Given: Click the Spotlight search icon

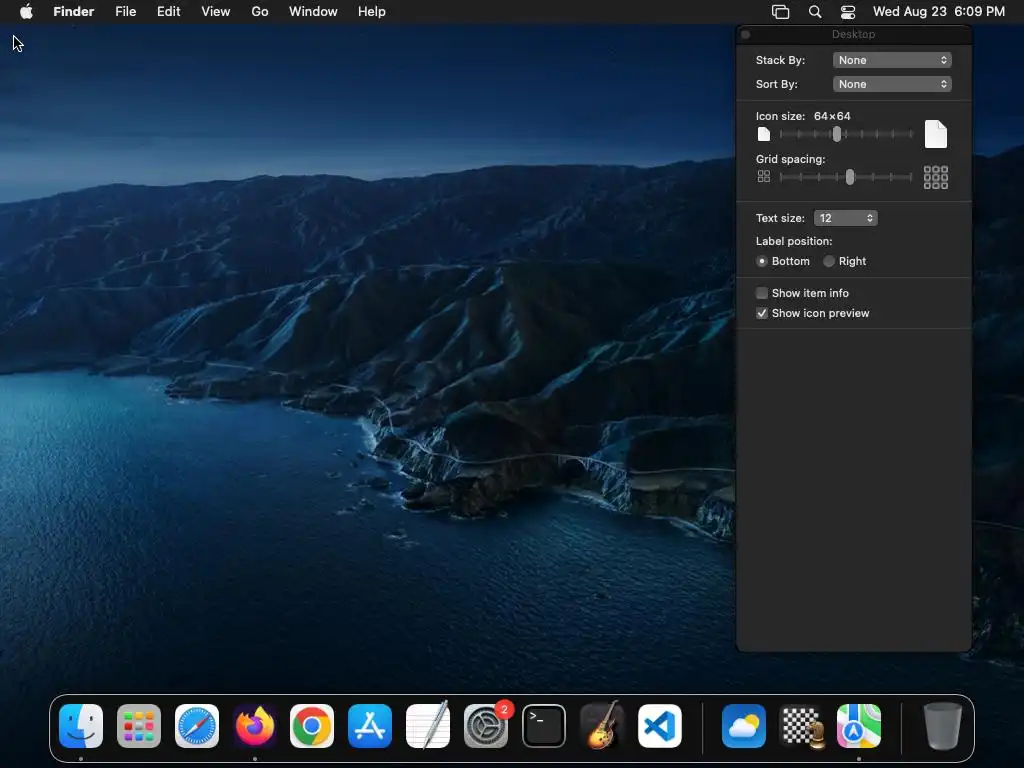Looking at the screenshot, I should click(815, 12).
